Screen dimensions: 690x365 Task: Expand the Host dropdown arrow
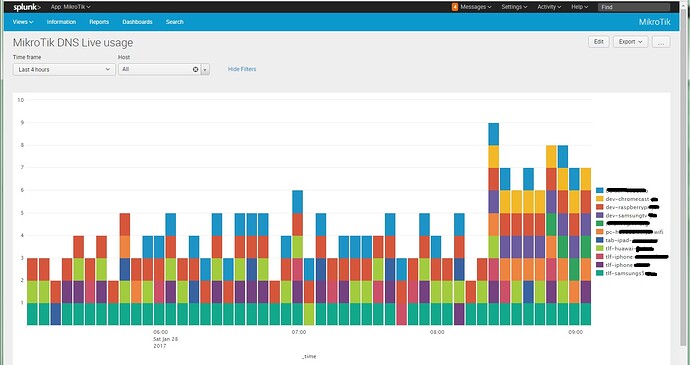205,70
